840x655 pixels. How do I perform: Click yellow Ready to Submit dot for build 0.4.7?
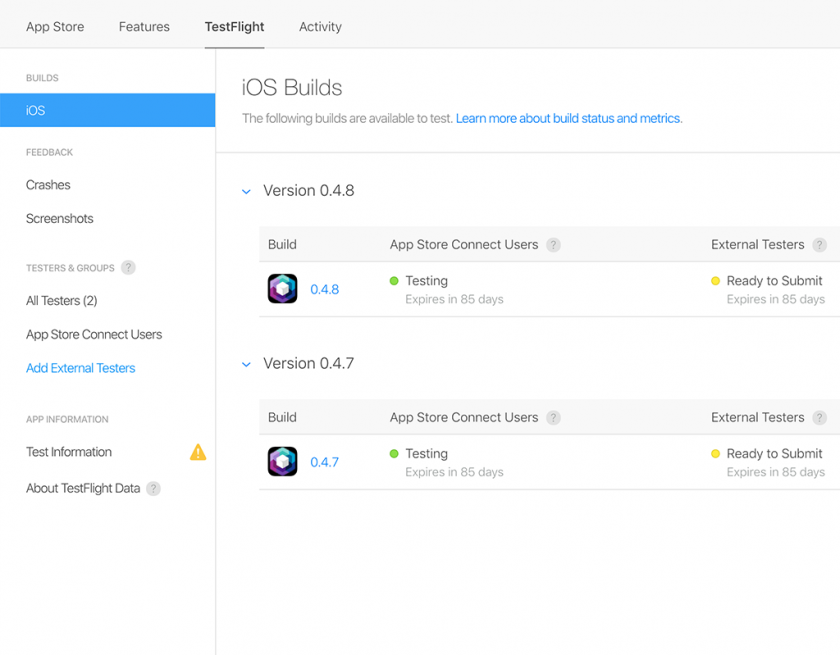click(715, 454)
